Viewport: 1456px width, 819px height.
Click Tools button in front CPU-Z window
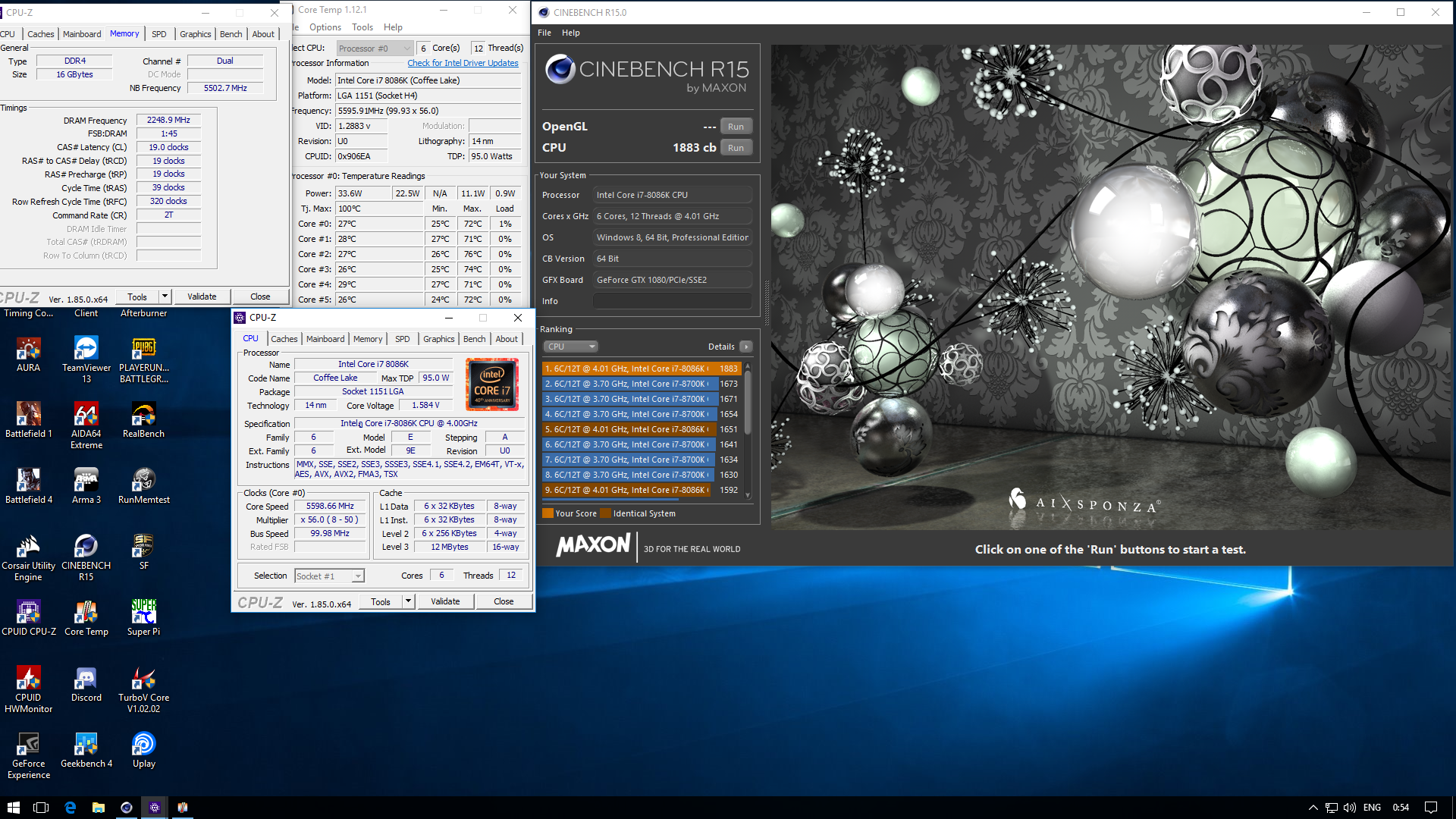tap(381, 601)
